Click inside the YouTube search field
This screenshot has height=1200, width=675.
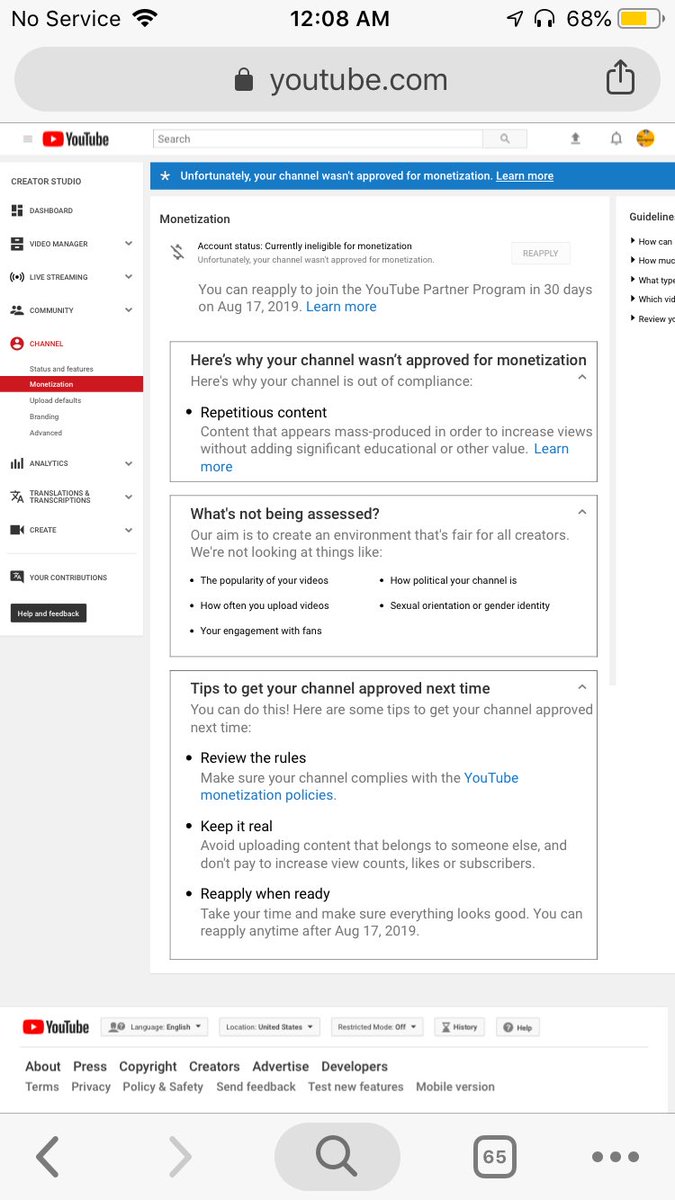click(318, 139)
